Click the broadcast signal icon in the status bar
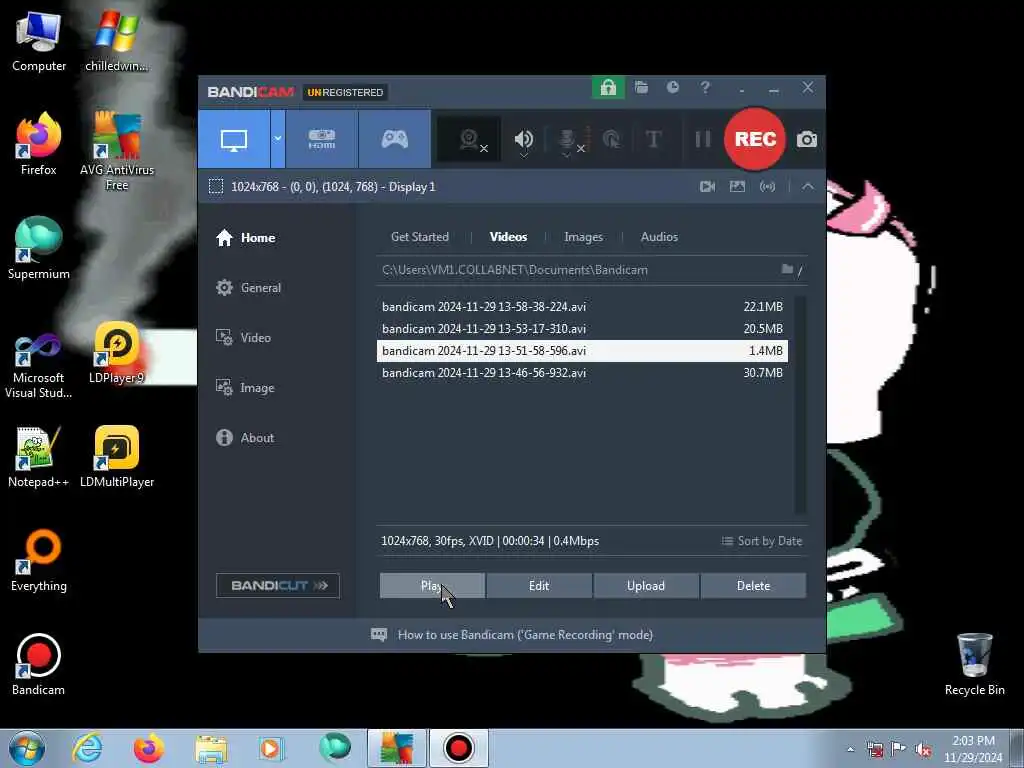1024x768 pixels. click(x=767, y=187)
